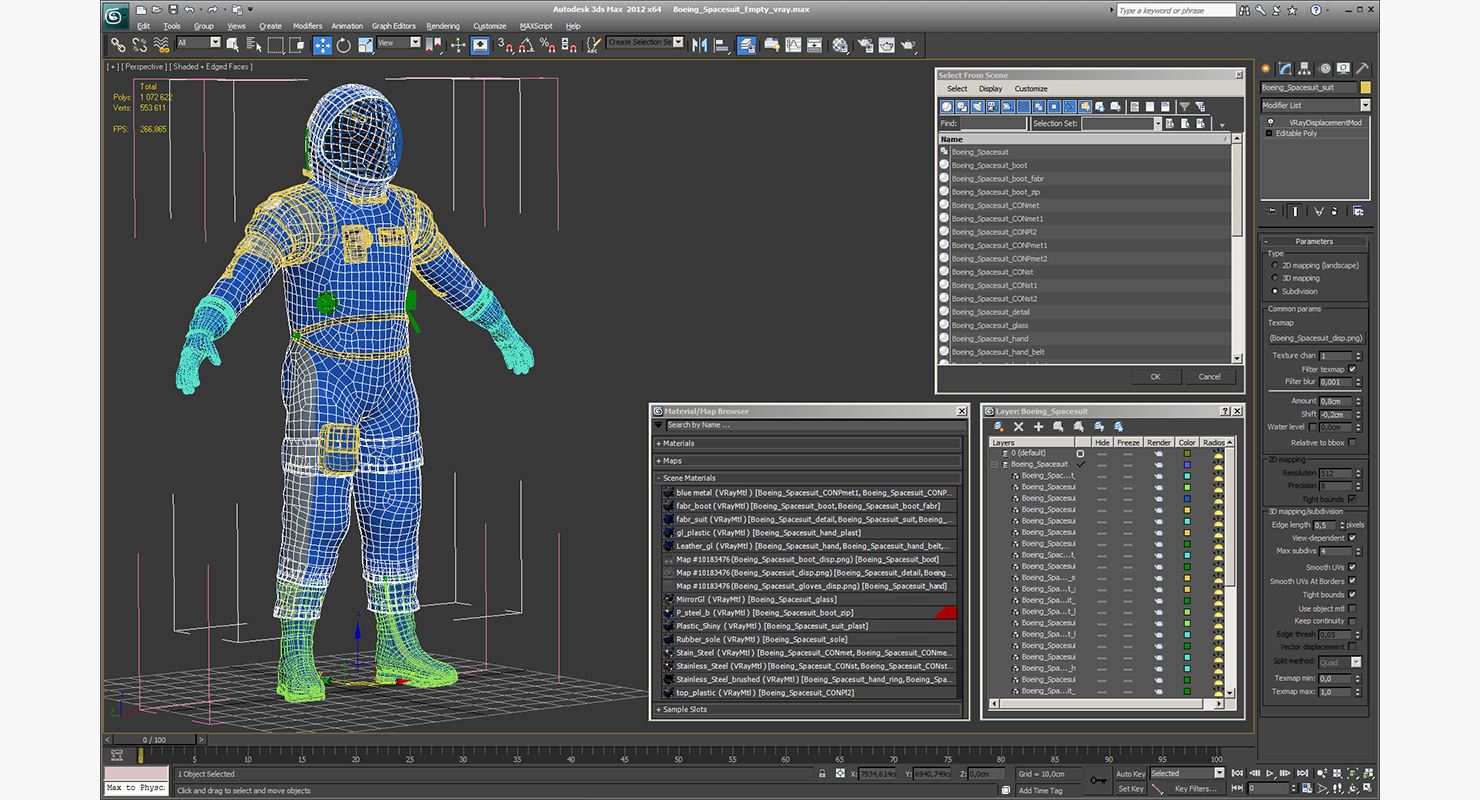Open Render Setup dialog icon
1480x800 pixels.
pos(864,44)
